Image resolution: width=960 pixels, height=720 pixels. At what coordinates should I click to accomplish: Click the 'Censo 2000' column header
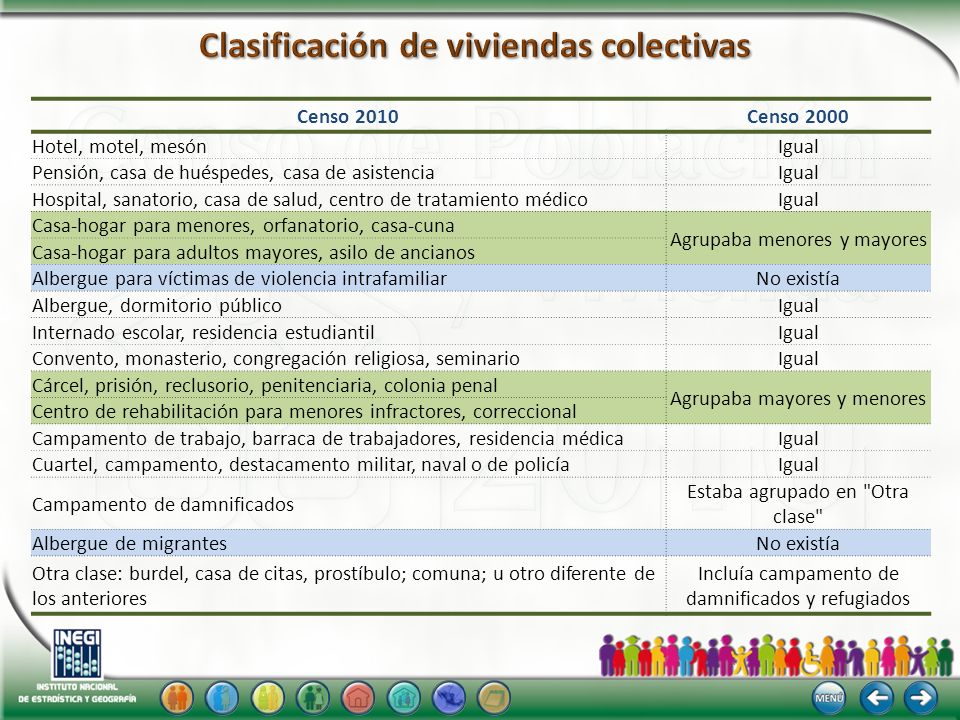click(x=797, y=116)
